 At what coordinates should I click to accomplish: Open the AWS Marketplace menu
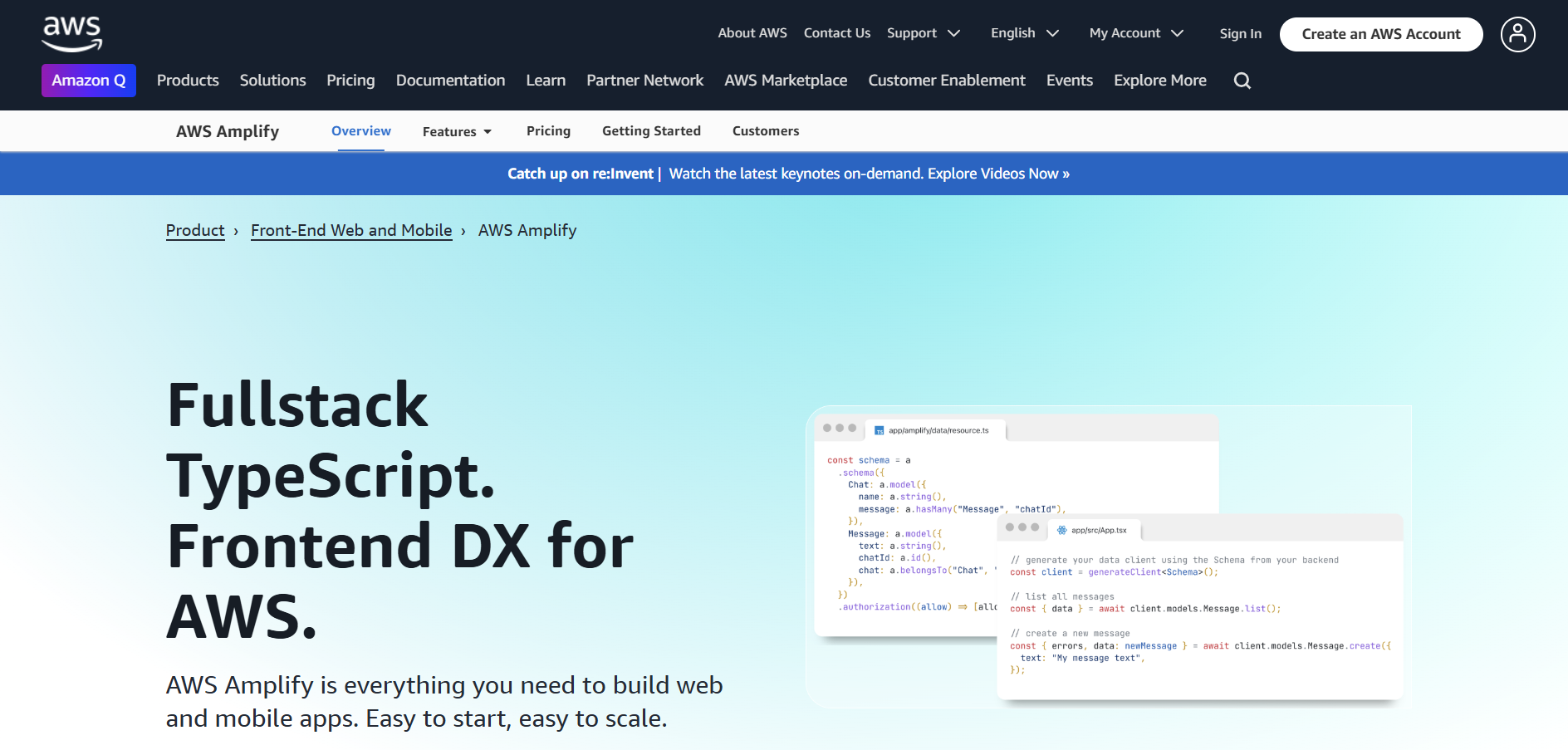click(x=786, y=81)
